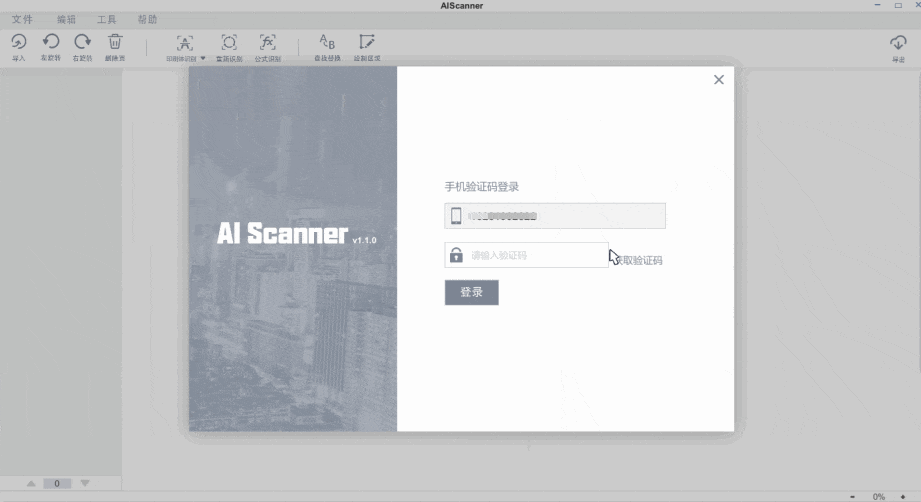
Task: Click the 右旋转 rotate right icon
Action: tap(82, 42)
